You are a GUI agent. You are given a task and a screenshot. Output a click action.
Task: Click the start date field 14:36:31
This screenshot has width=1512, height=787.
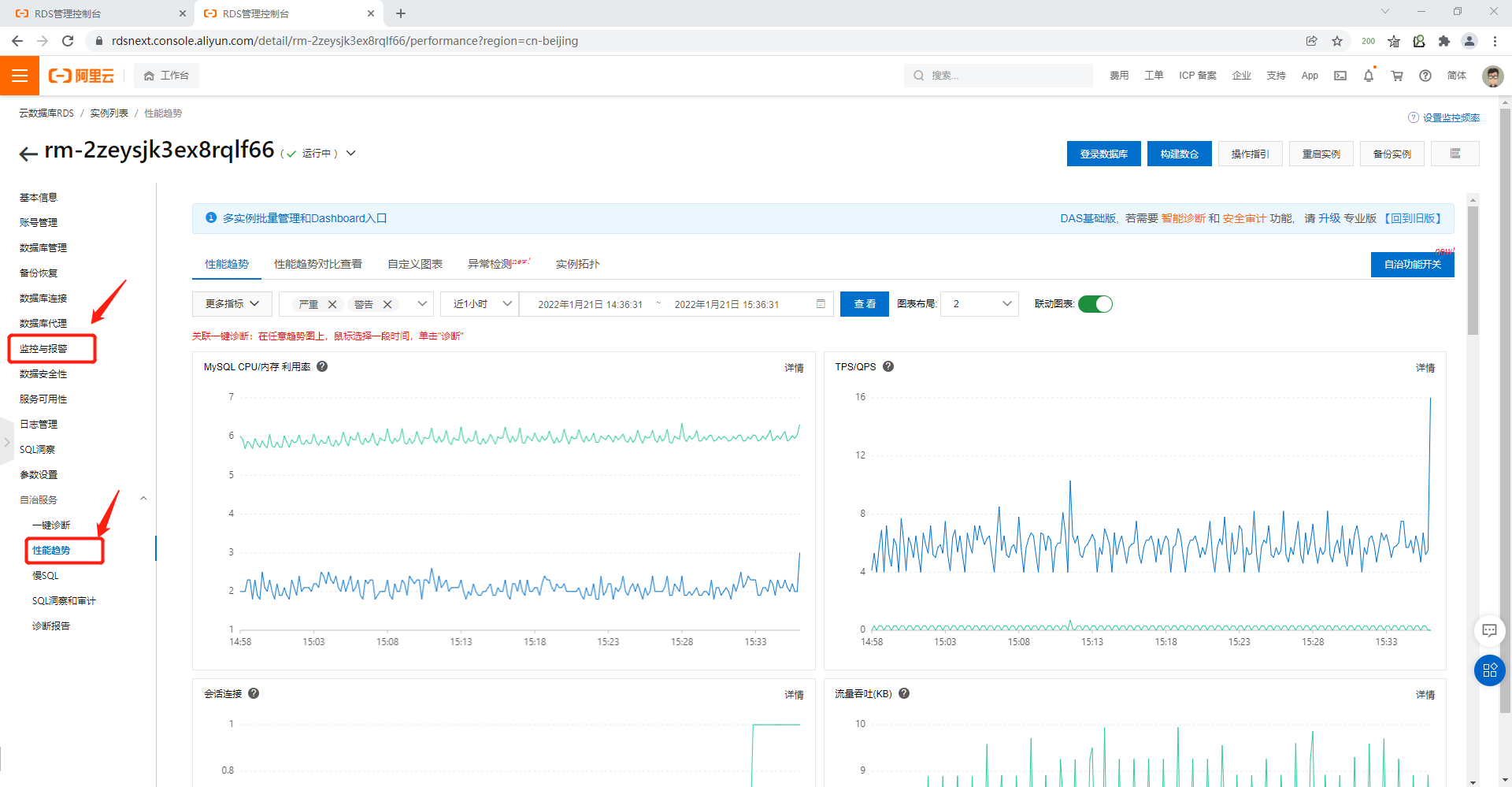click(x=591, y=305)
